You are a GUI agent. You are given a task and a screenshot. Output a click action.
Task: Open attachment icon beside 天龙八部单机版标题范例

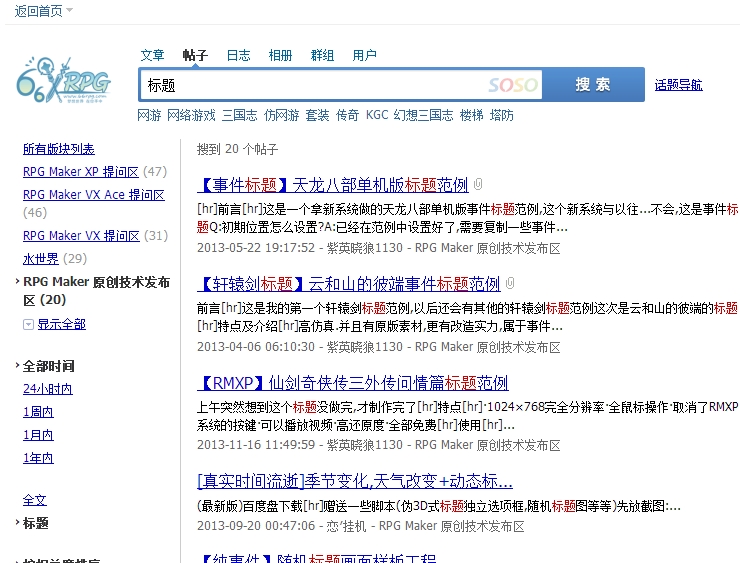tap(478, 184)
